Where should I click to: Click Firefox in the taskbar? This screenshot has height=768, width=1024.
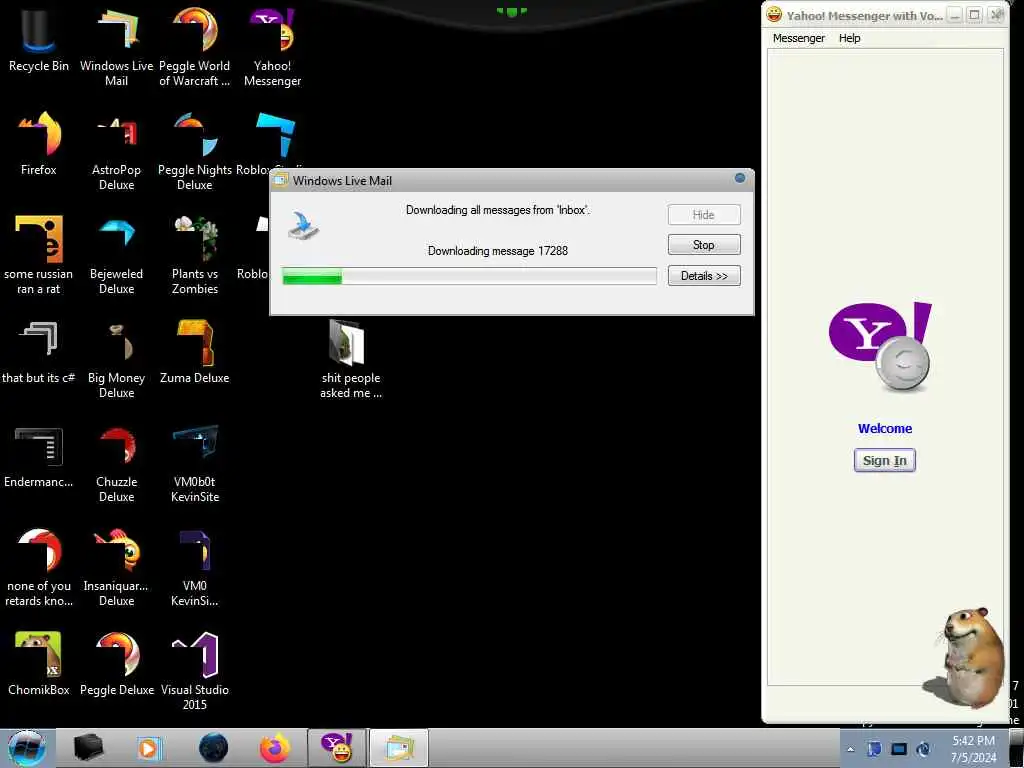click(275, 748)
